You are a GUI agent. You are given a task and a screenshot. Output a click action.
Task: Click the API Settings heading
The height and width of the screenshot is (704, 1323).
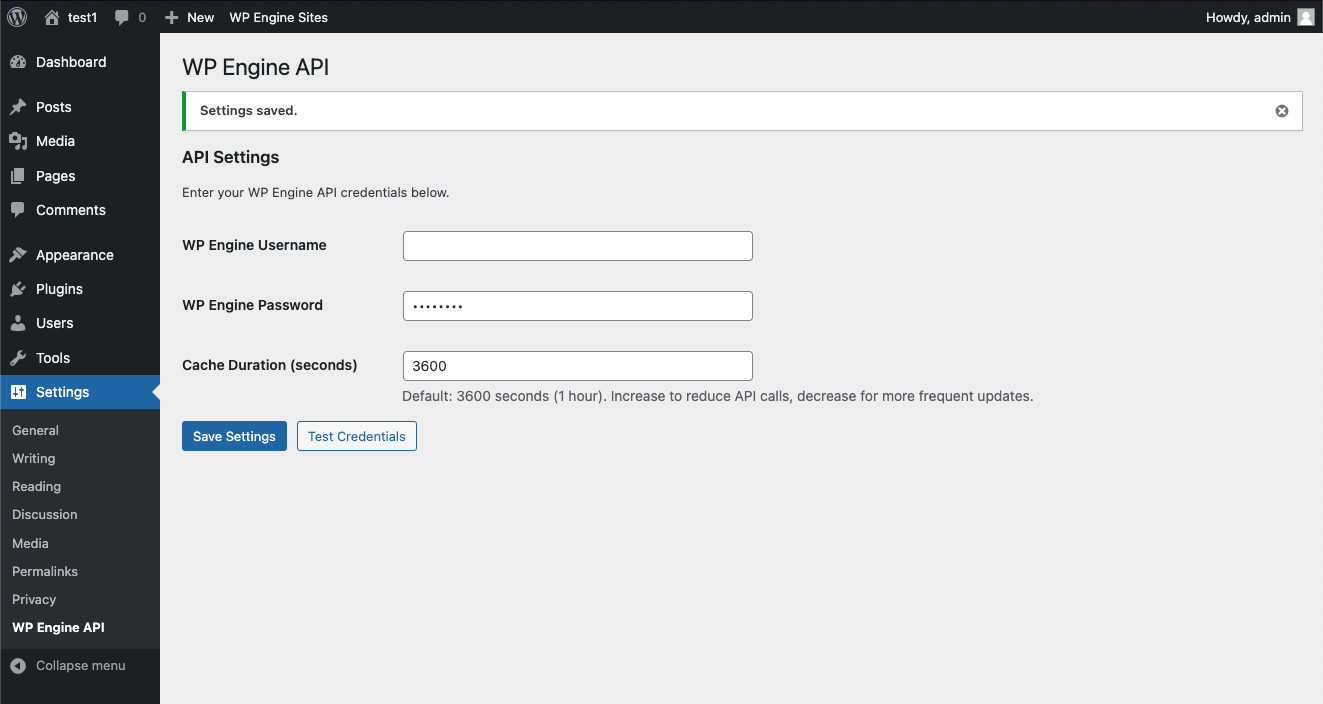point(231,157)
